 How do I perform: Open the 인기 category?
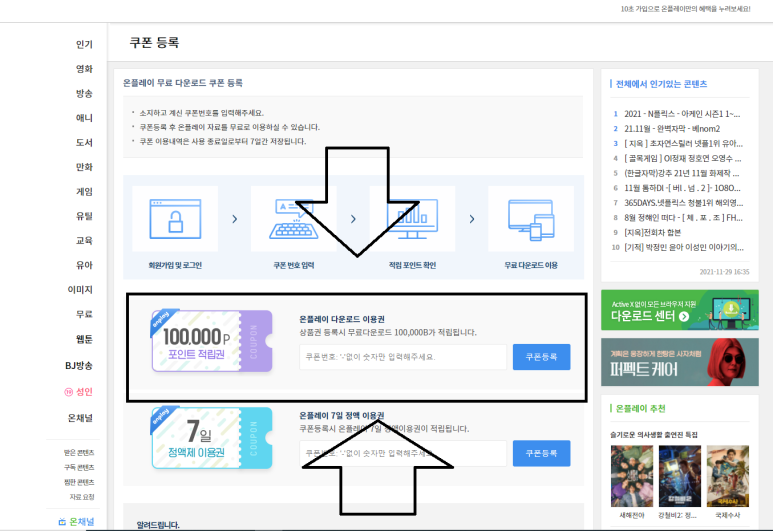(84, 44)
